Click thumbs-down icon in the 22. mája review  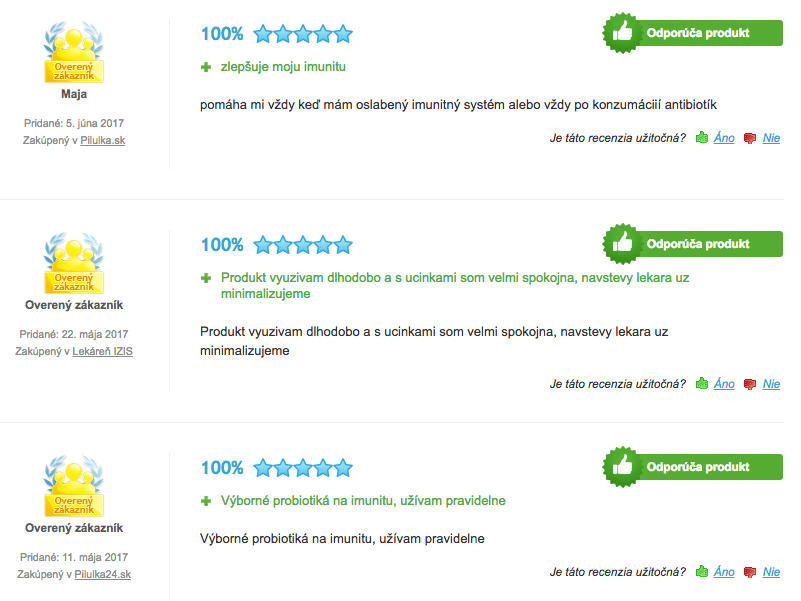[x=749, y=384]
